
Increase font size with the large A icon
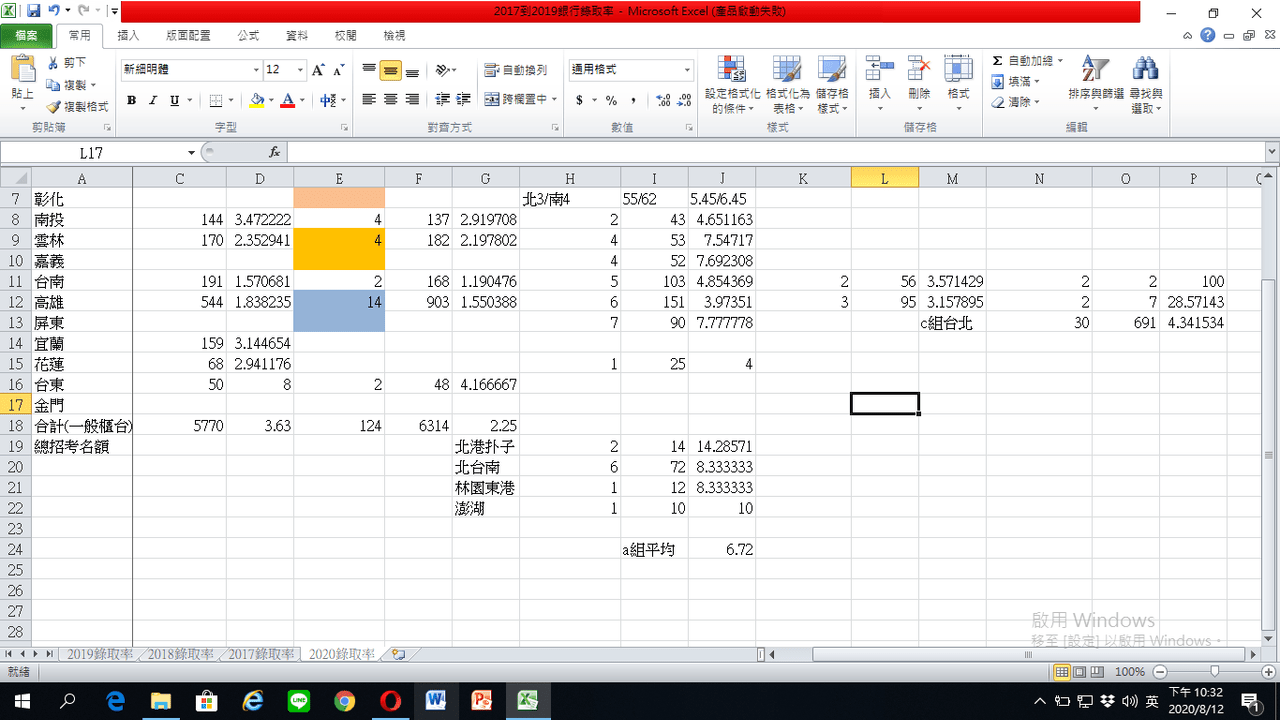[318, 70]
